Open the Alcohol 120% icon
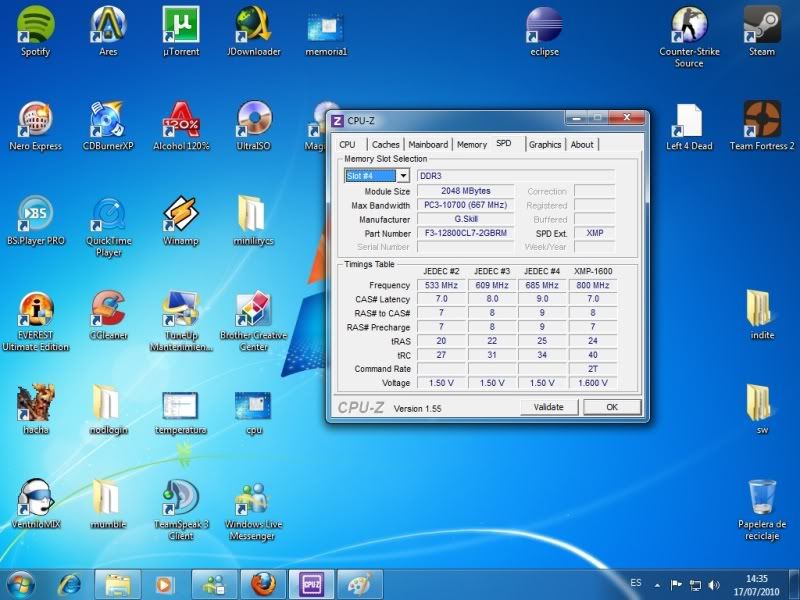 [181, 126]
